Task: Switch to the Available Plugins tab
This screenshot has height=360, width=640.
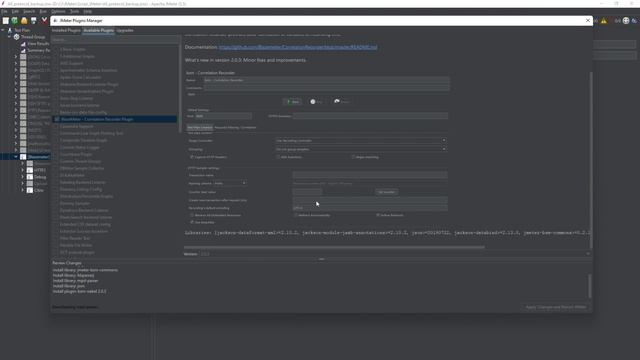Action: click(x=98, y=30)
